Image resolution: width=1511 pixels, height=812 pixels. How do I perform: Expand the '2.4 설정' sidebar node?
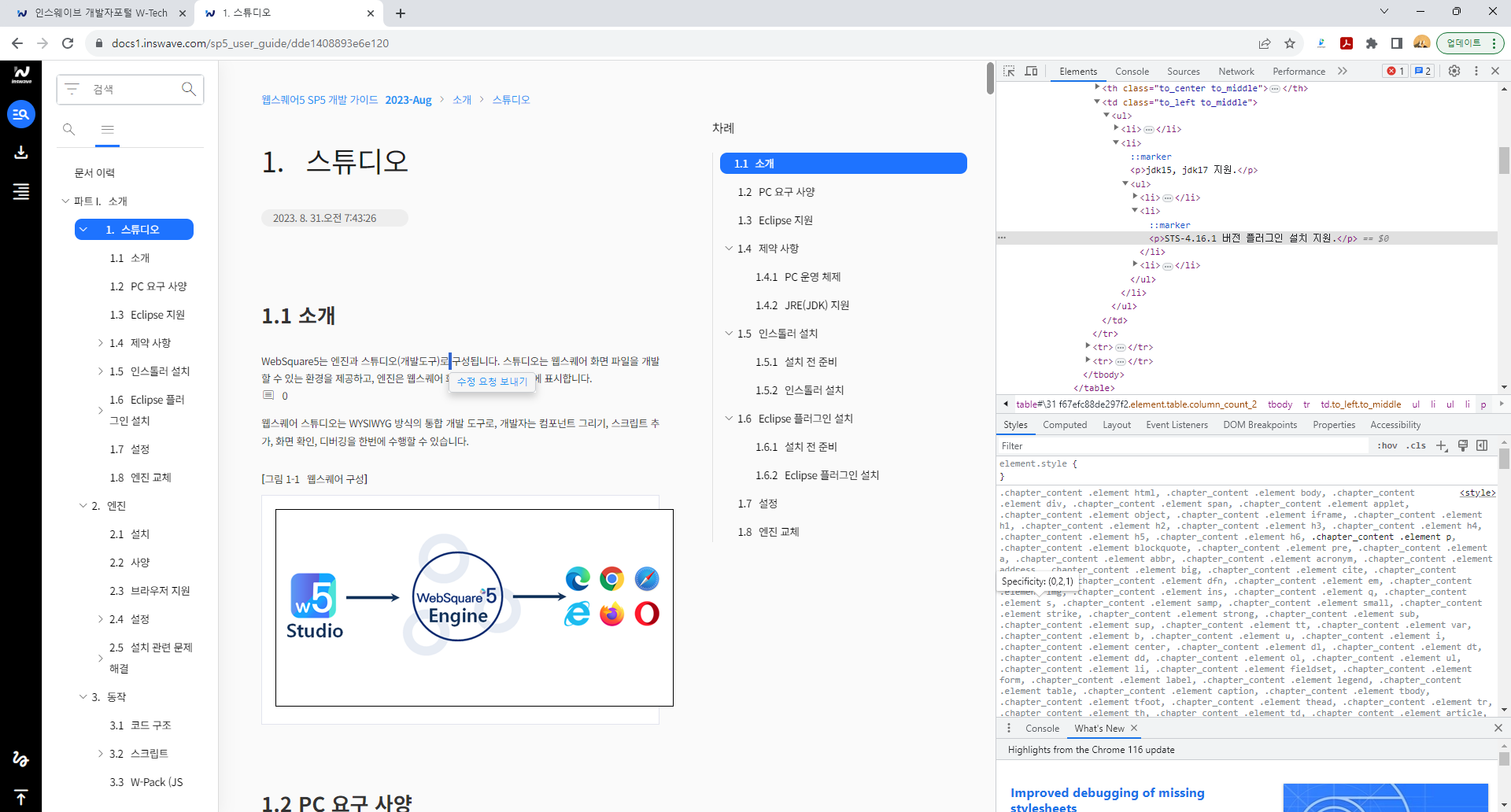coord(101,619)
